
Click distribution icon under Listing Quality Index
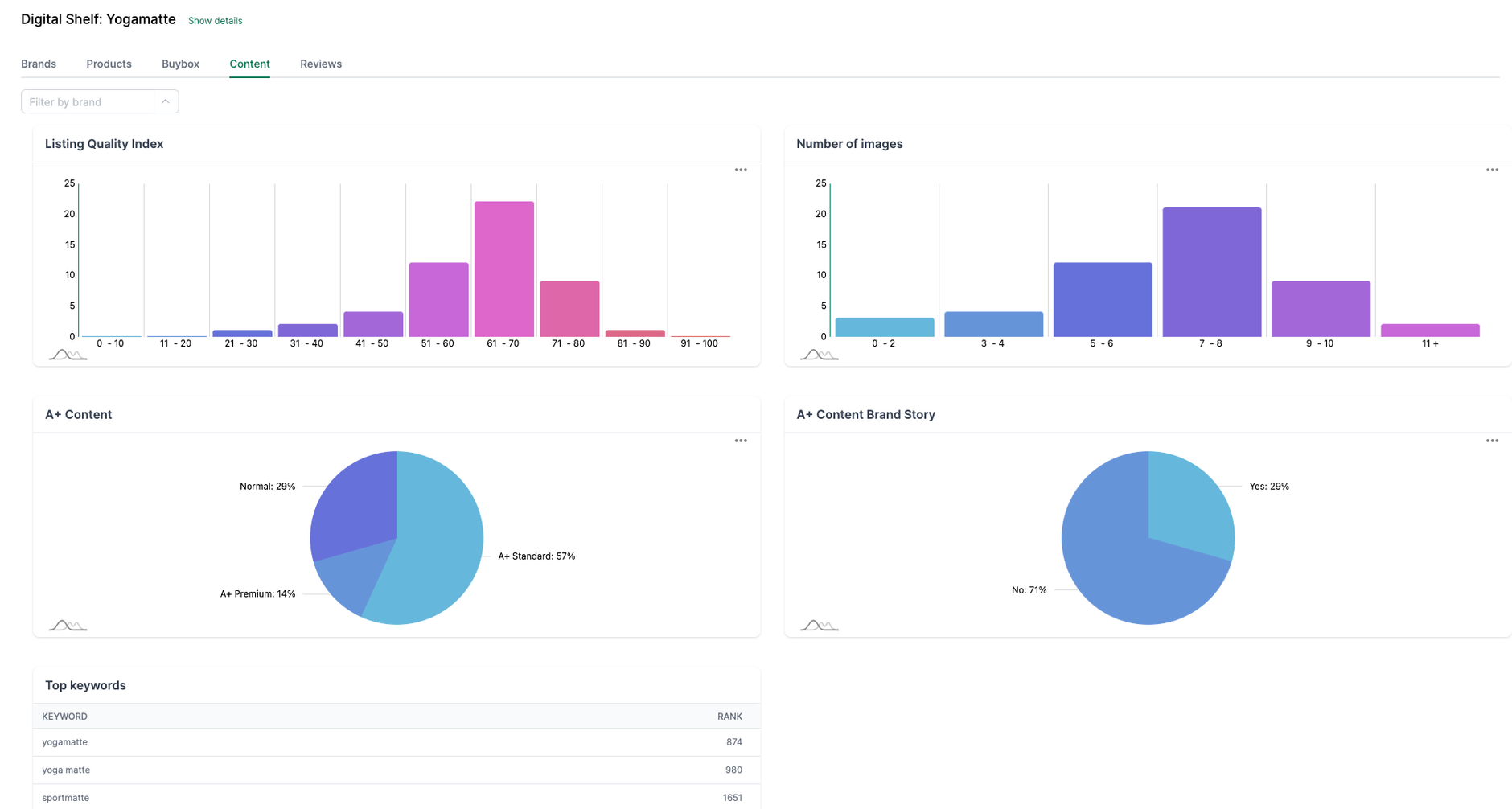[x=68, y=355]
